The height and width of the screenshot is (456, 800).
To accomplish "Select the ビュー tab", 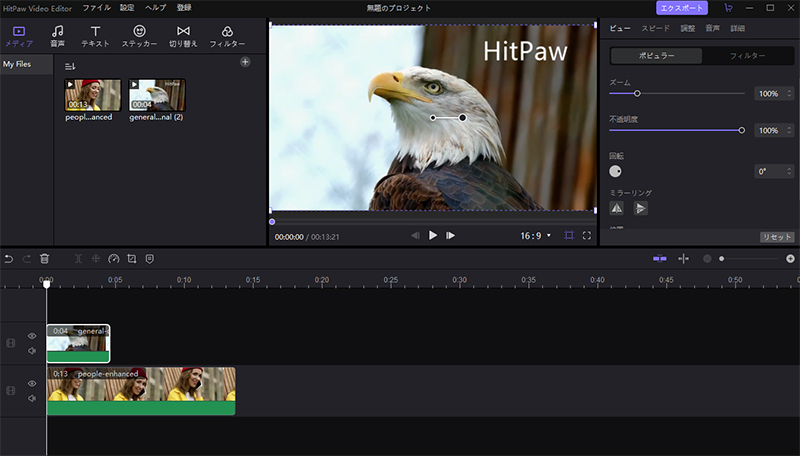I will pyautogui.click(x=620, y=29).
